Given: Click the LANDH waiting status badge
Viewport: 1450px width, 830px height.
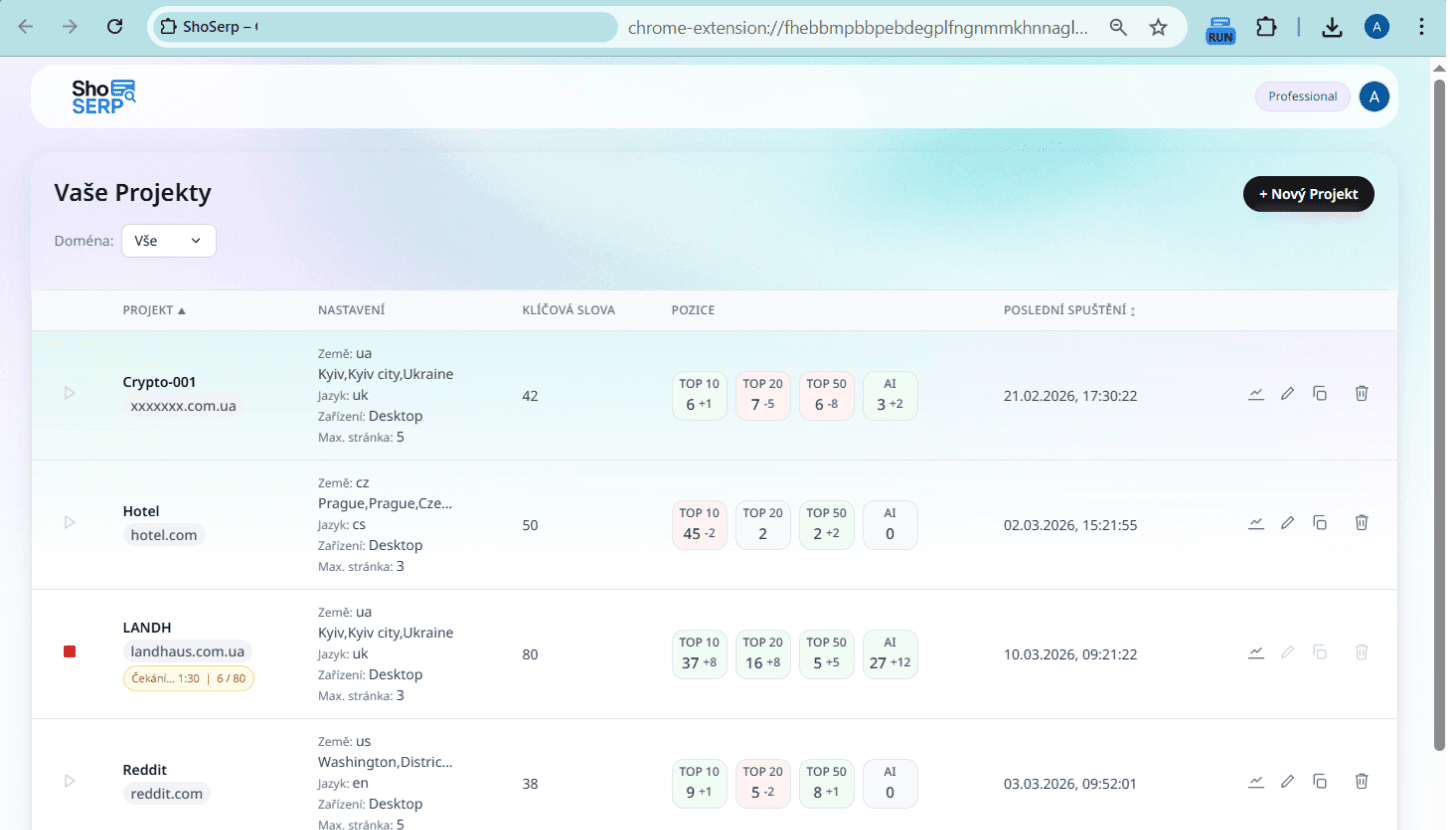Looking at the screenshot, I should 188,678.
